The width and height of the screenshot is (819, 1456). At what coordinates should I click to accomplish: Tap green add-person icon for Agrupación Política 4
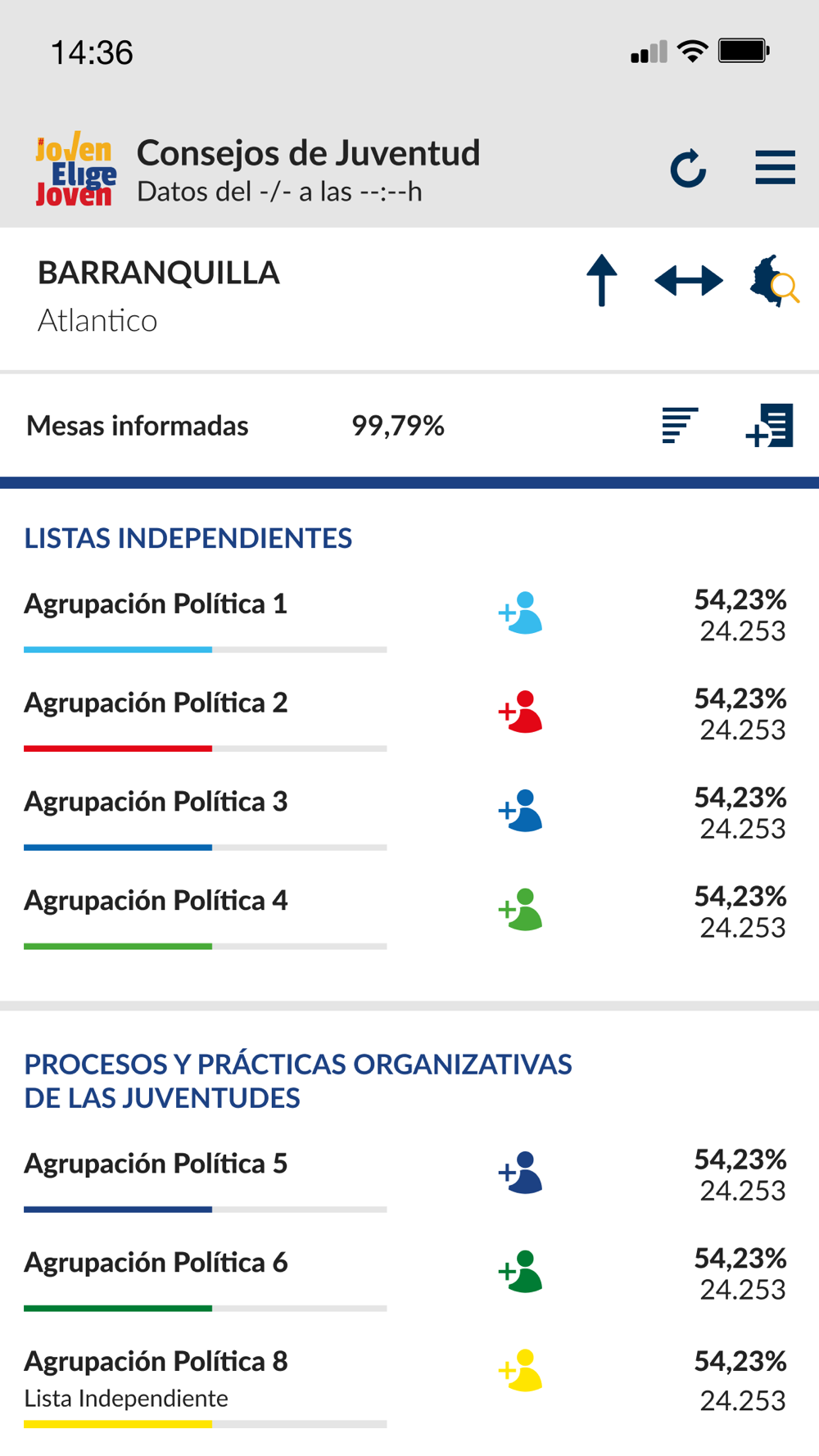[x=521, y=910]
